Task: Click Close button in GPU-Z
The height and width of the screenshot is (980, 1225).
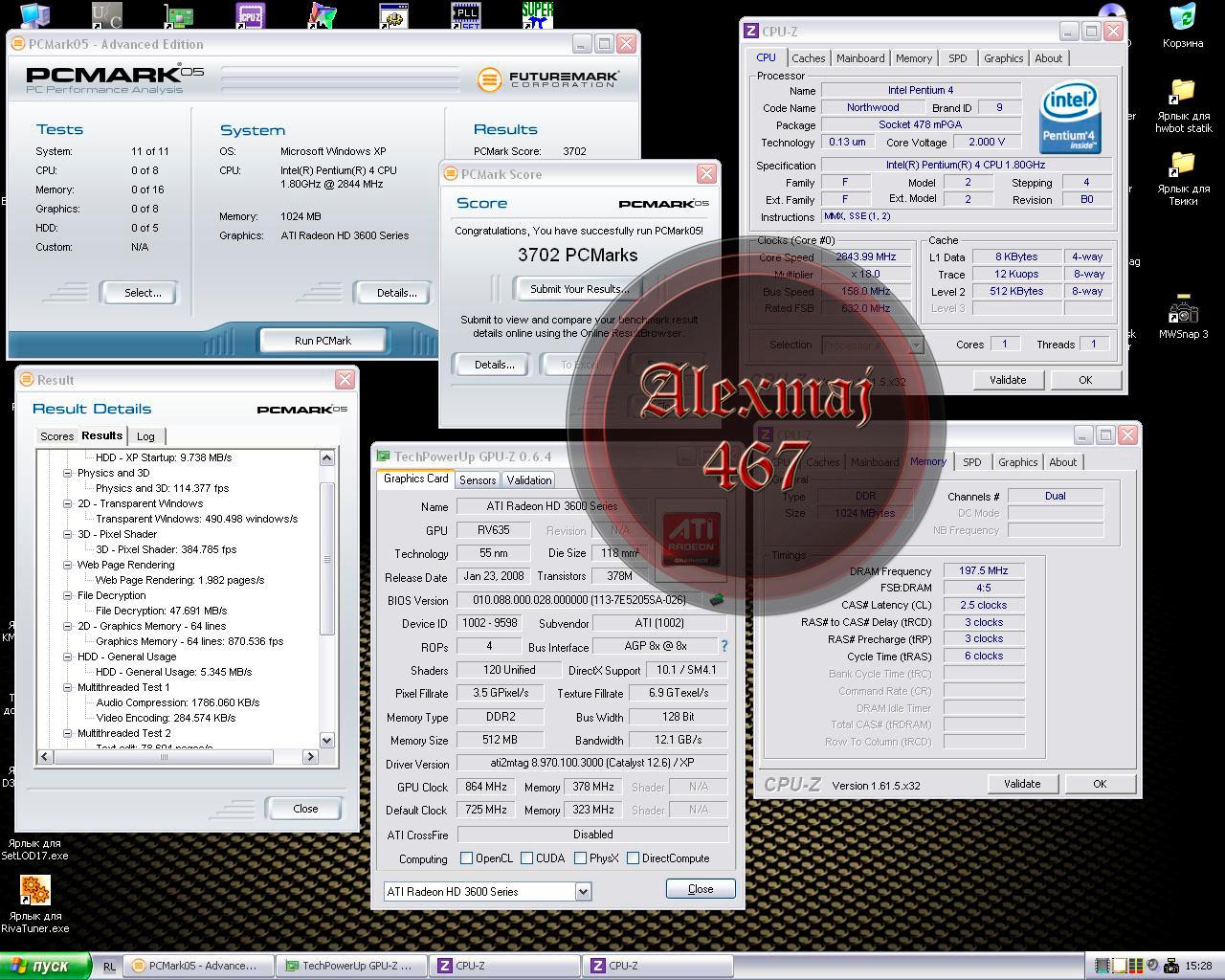Action: point(701,889)
